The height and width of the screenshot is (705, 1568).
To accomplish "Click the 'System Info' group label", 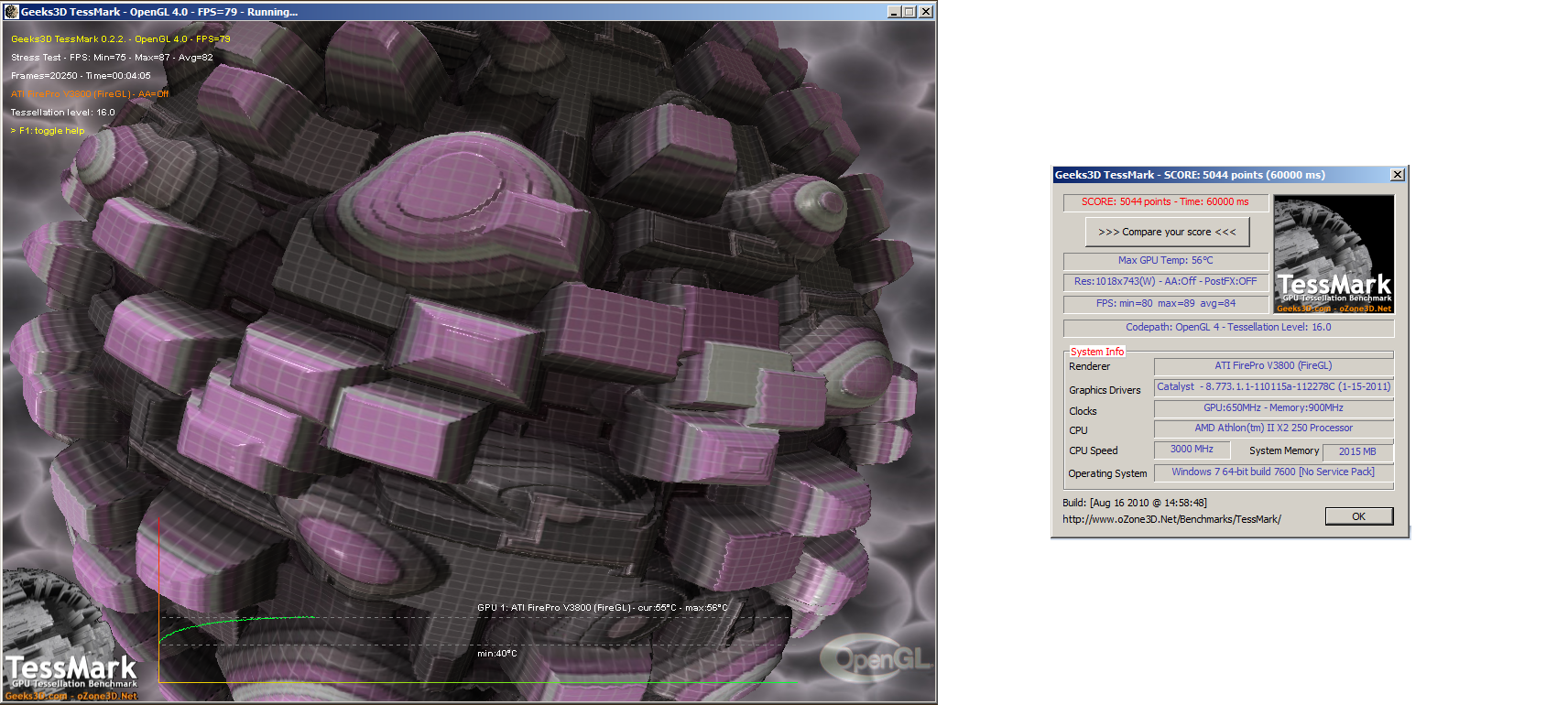I will pyautogui.click(x=1097, y=352).
